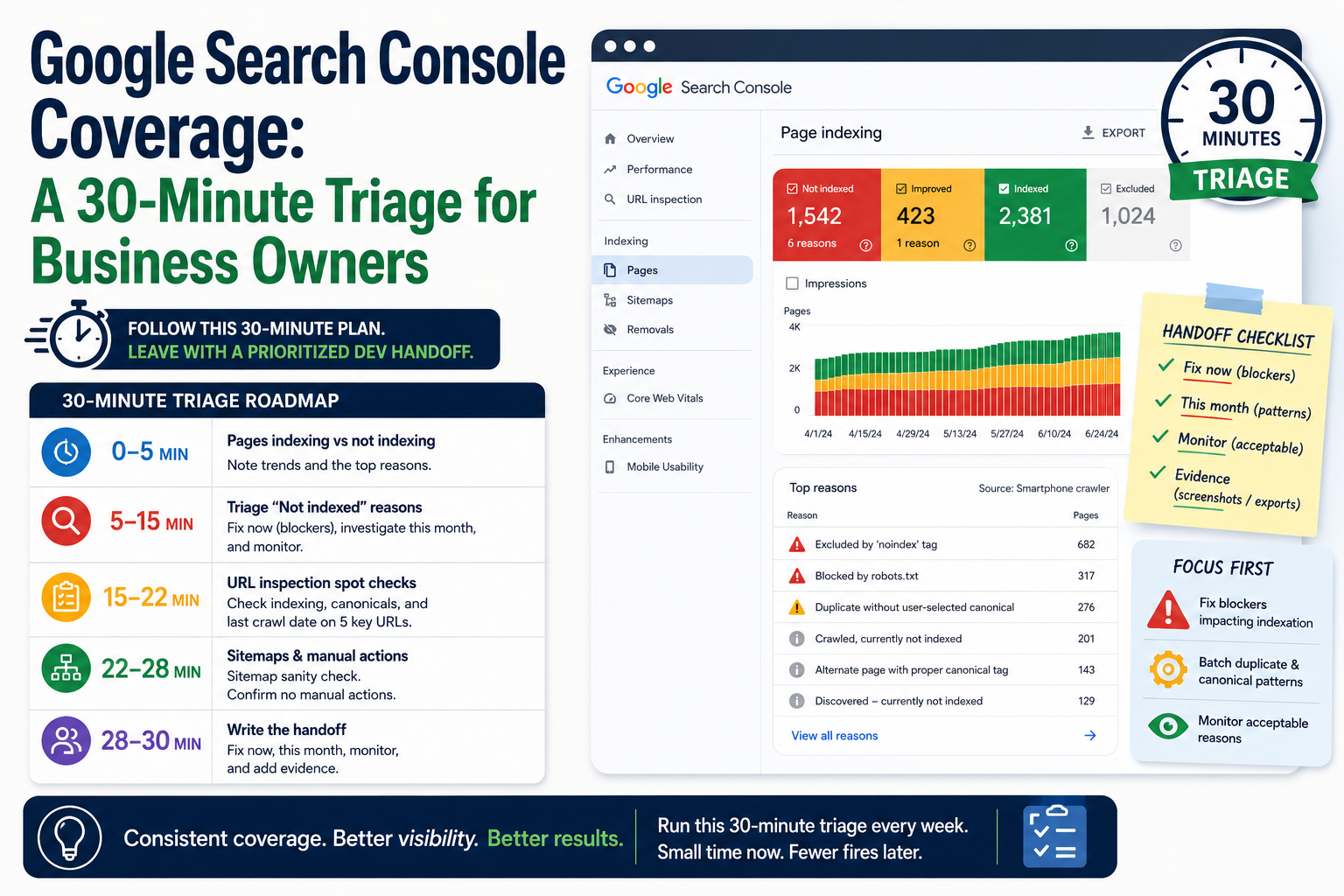This screenshot has height=896, width=1344.
Task: Click the red warning triangle under Focus First
Action: point(1168,610)
